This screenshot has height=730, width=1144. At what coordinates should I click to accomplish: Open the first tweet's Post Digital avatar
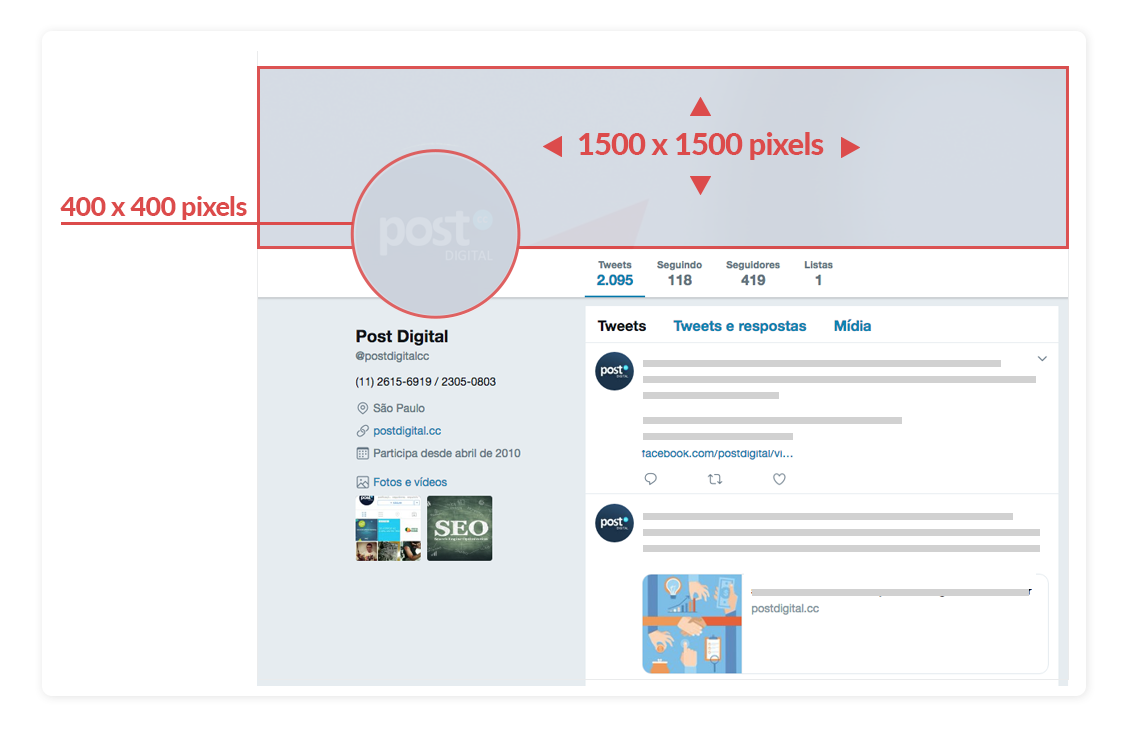coord(614,371)
